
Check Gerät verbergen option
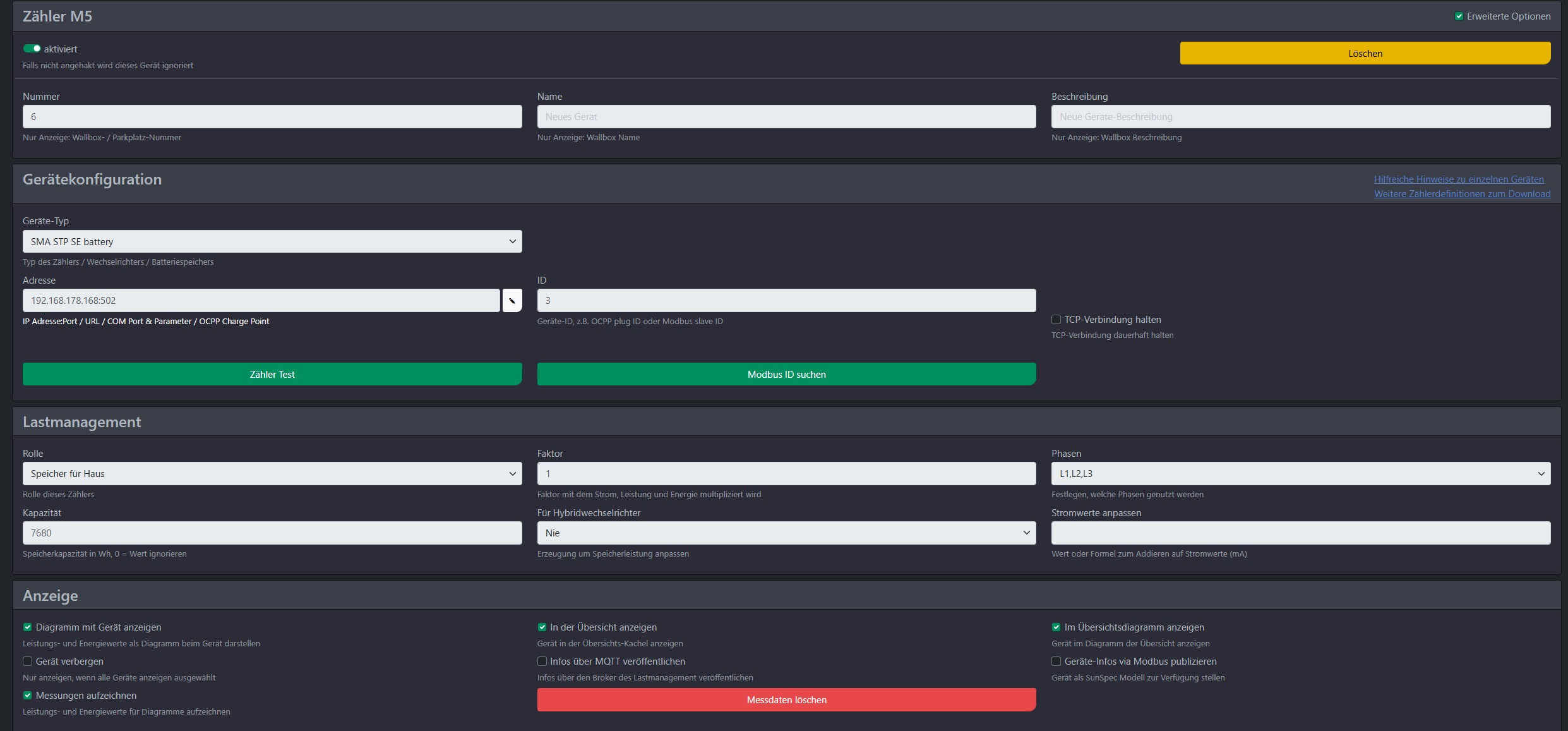(28, 662)
